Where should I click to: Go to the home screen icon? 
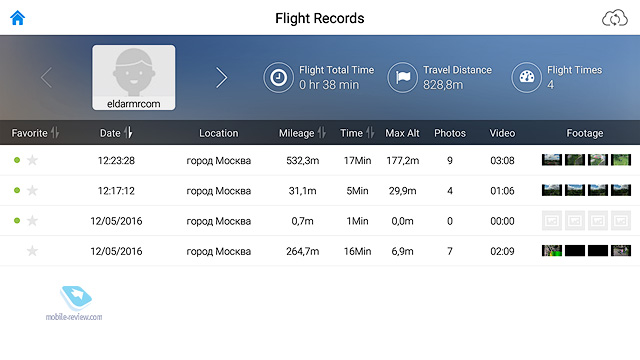18,18
